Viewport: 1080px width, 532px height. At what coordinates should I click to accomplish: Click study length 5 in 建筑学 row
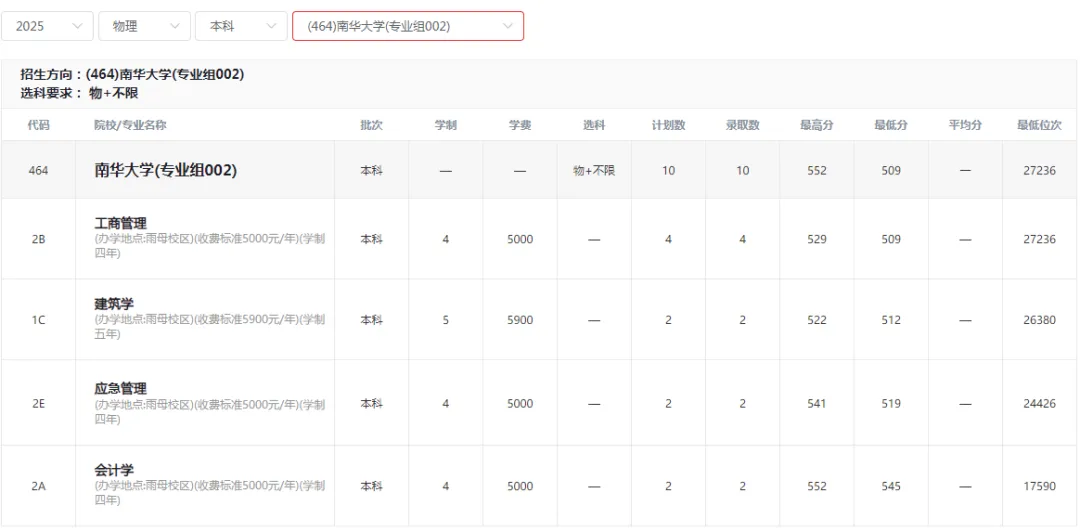(x=446, y=320)
